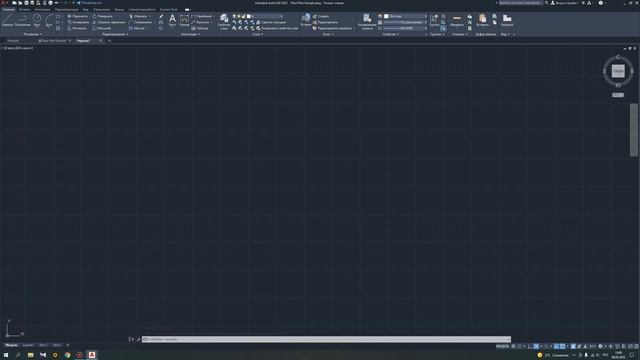This screenshot has height=360, width=640.
Task: Switch to Floor Plan Sample drawing tab
Action: pos(54,41)
